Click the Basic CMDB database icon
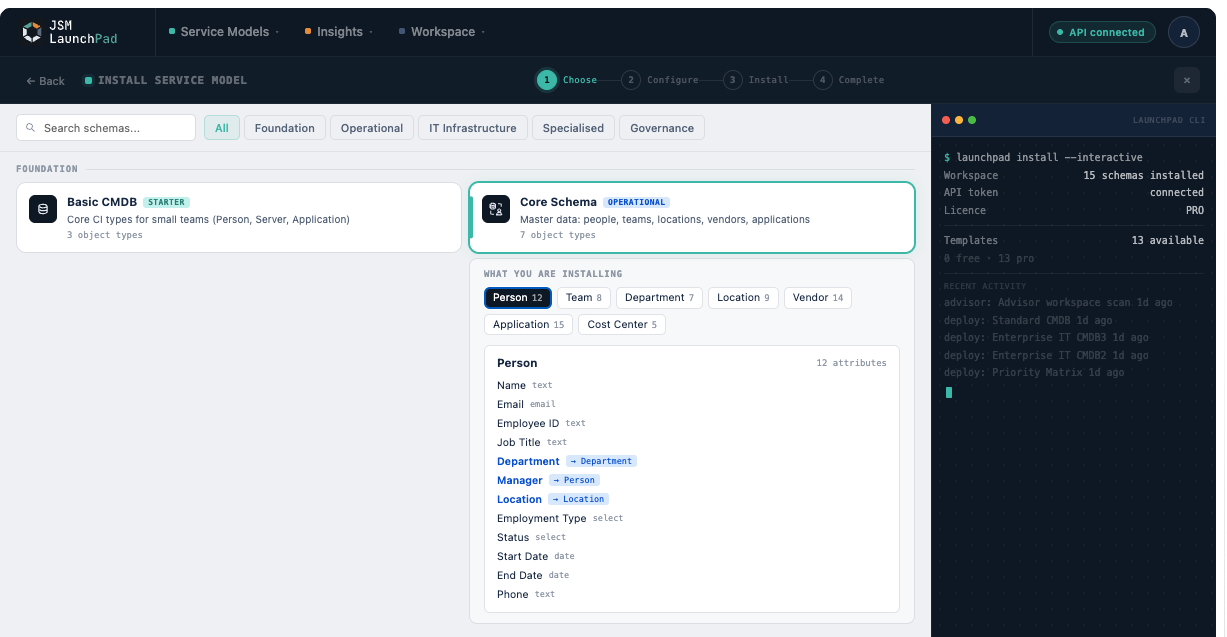Screen dimensions: 1227x637 (x=42, y=208)
